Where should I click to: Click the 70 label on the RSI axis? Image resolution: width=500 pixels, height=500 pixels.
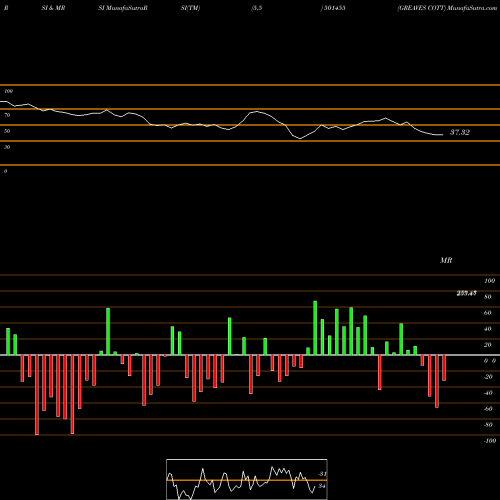click(7, 115)
